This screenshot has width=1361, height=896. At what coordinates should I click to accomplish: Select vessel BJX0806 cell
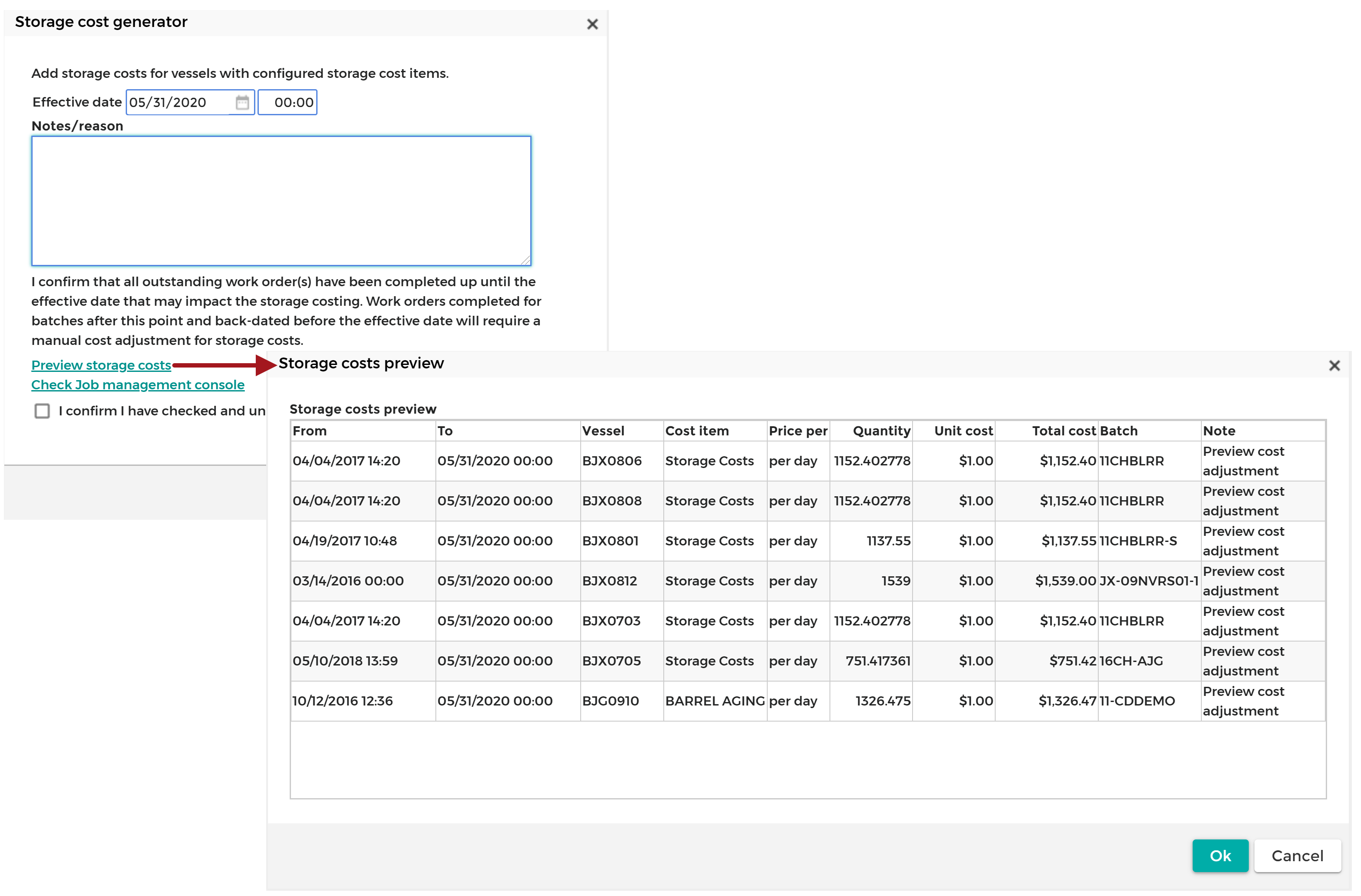click(622, 461)
